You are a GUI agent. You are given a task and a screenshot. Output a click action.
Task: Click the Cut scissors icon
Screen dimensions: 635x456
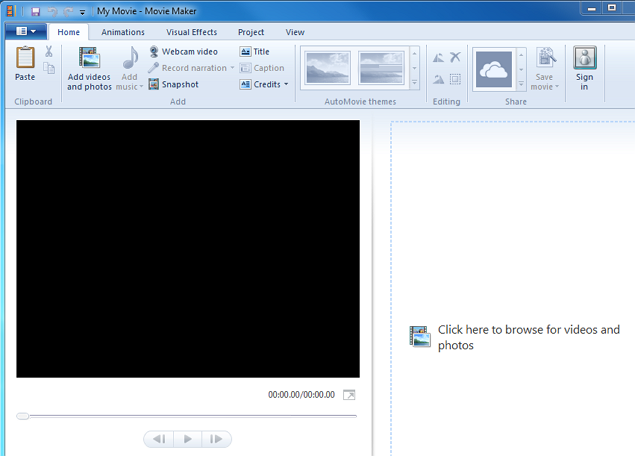[48, 51]
